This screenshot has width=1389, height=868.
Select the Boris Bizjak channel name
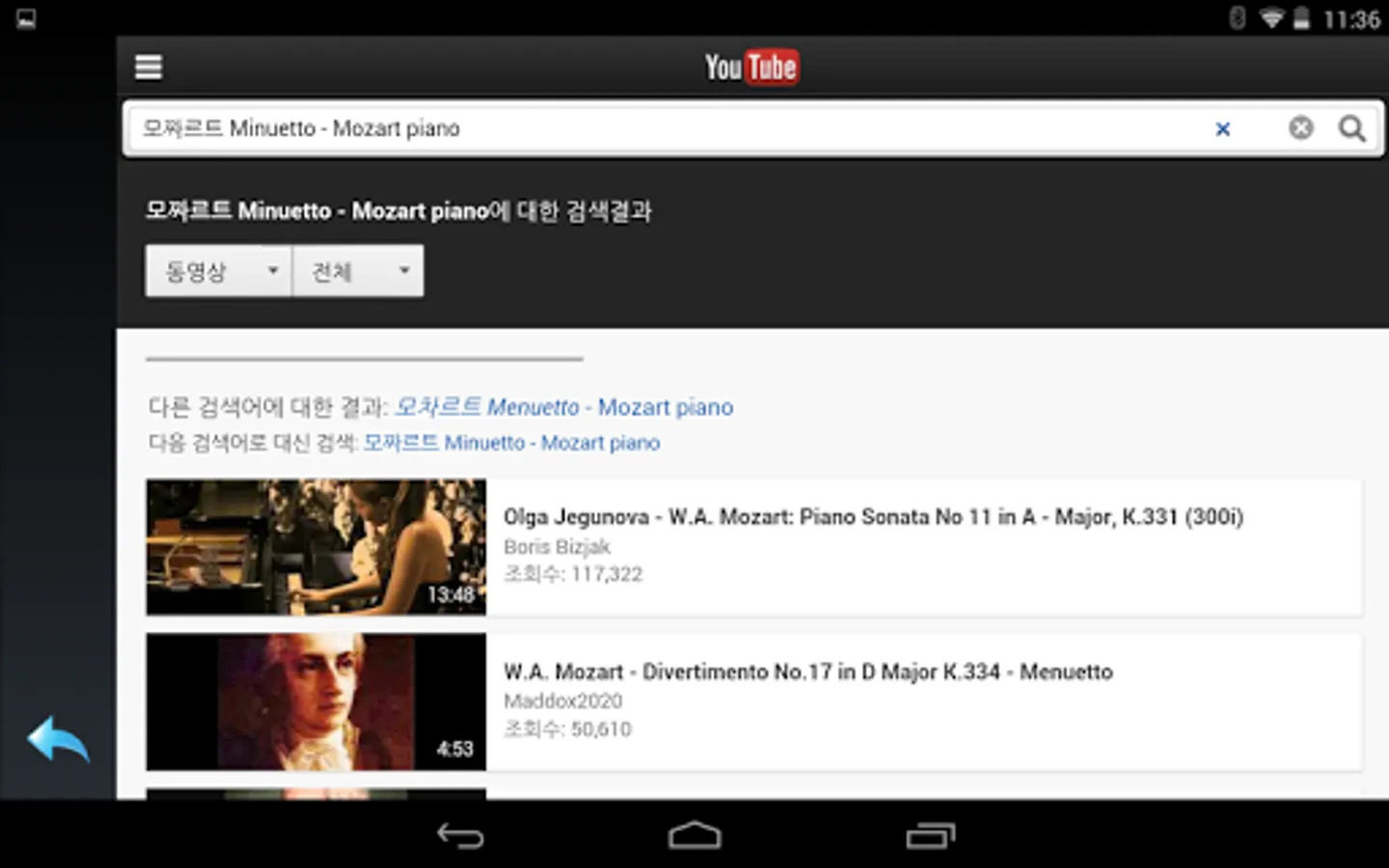pyautogui.click(x=557, y=547)
